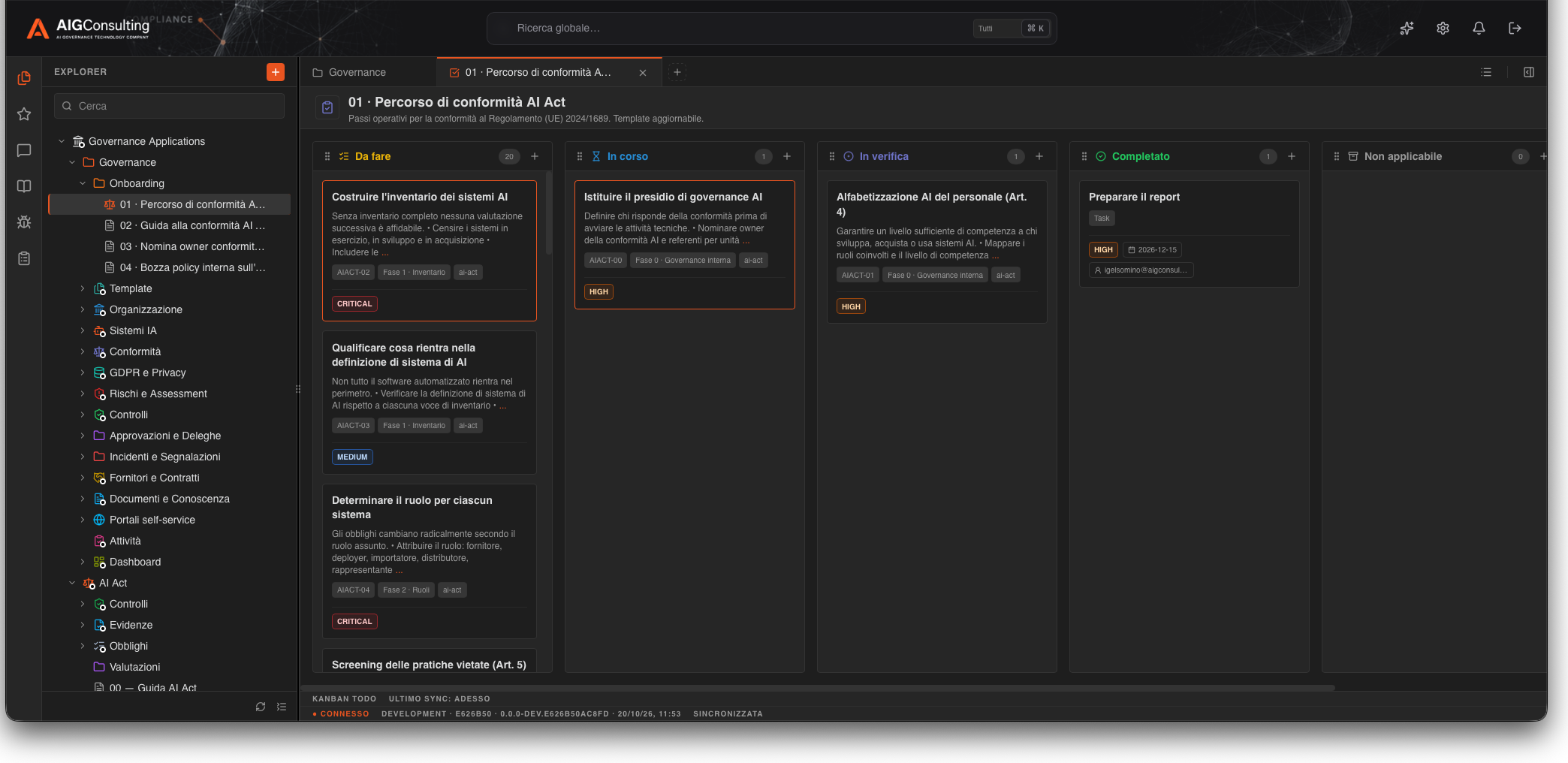Open 02 · Guida alla conformità AI document
The width and height of the screenshot is (1568, 763).
[170, 225]
